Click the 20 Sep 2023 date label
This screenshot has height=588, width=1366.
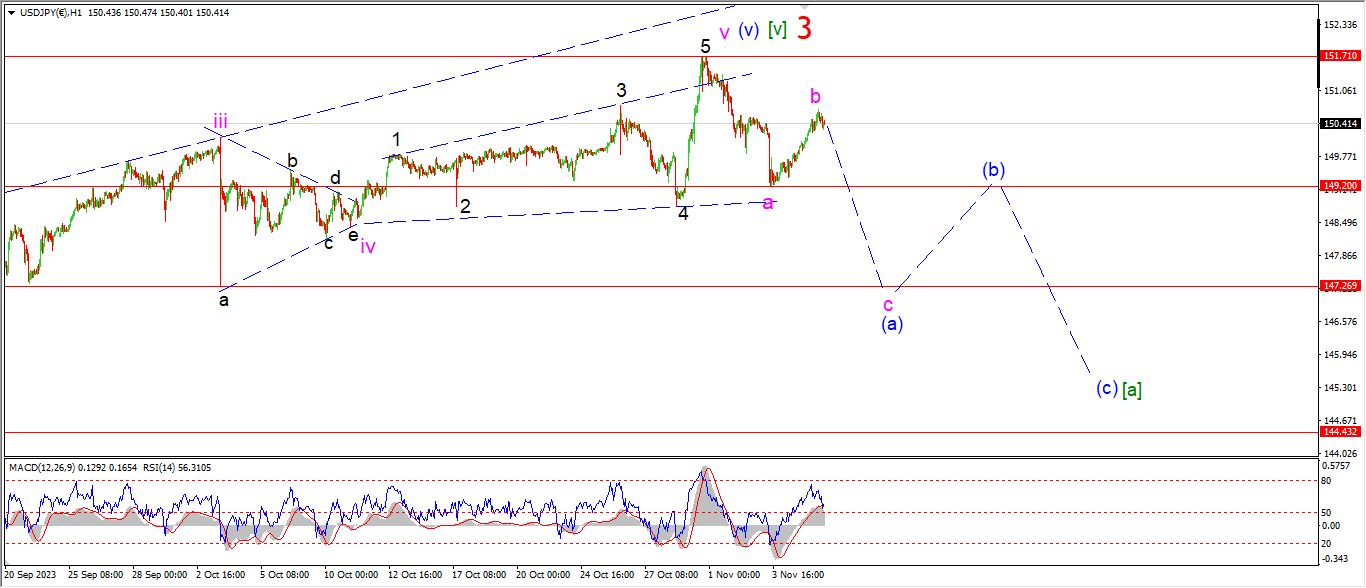pos(28,575)
